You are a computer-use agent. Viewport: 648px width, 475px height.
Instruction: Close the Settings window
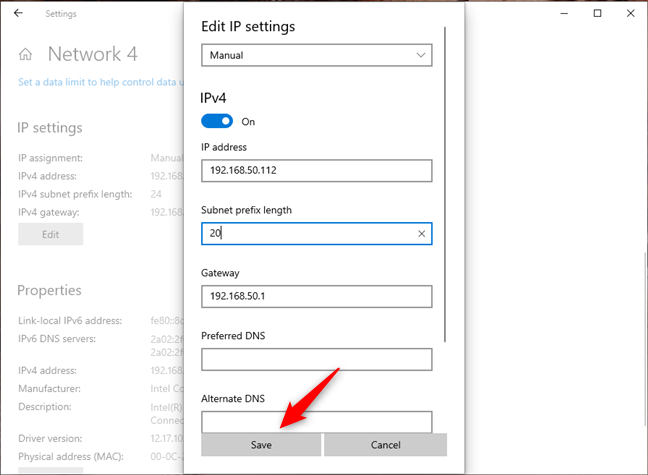pyautogui.click(x=629, y=14)
